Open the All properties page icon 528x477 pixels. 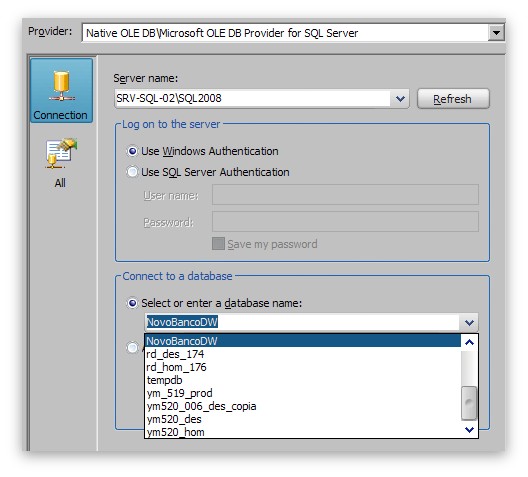61,163
